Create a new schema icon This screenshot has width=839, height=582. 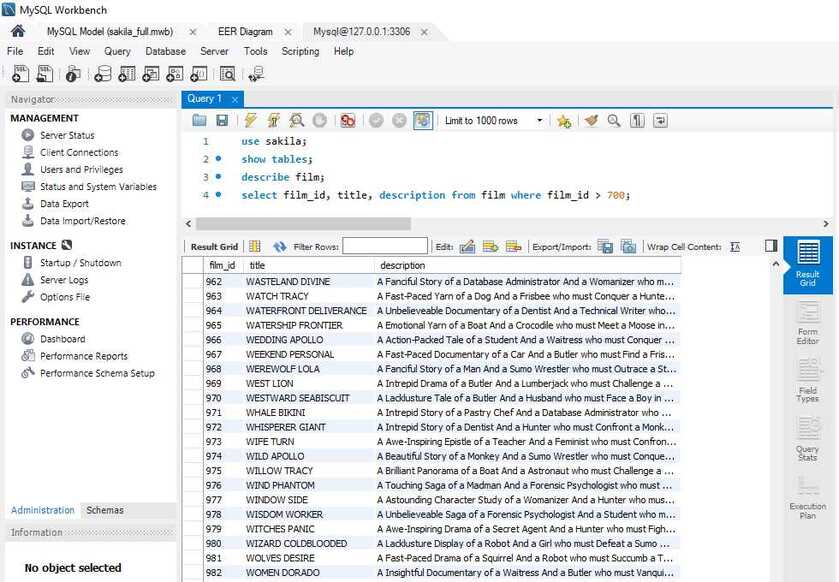click(103, 74)
